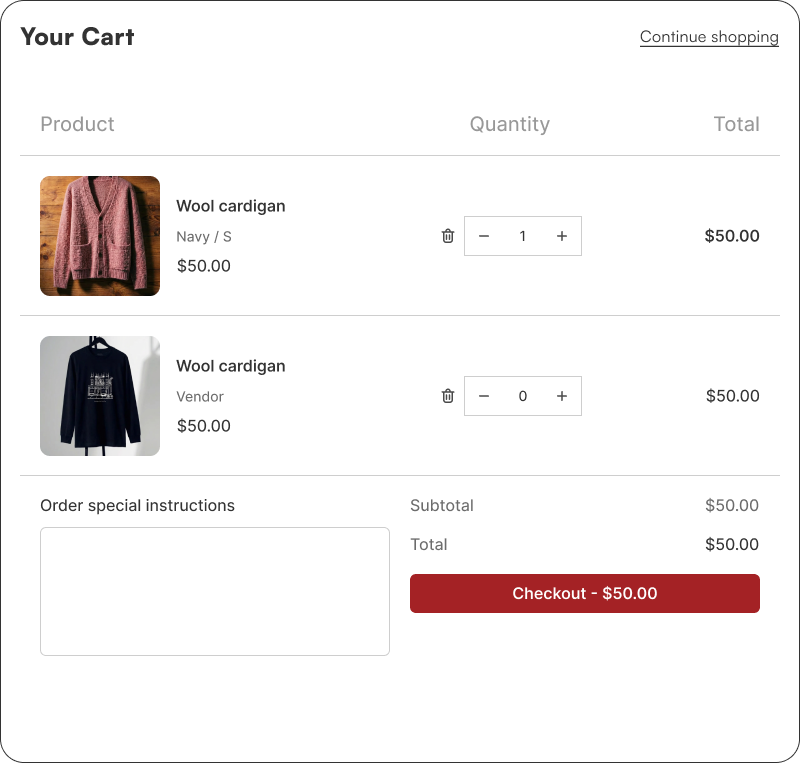Click the quantity field showing 0
The width and height of the screenshot is (800, 763).
(522, 396)
